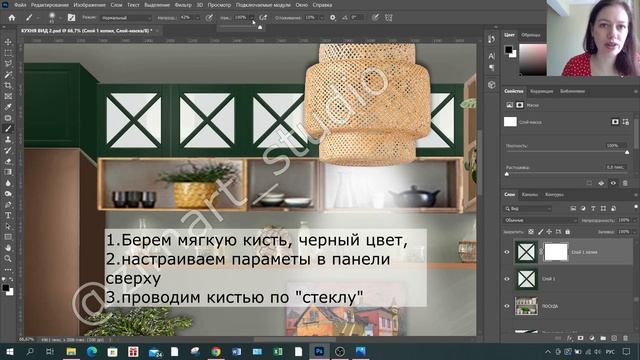This screenshot has width=640, height=360.
Task: Open the Character panel icon
Action: coord(491,56)
